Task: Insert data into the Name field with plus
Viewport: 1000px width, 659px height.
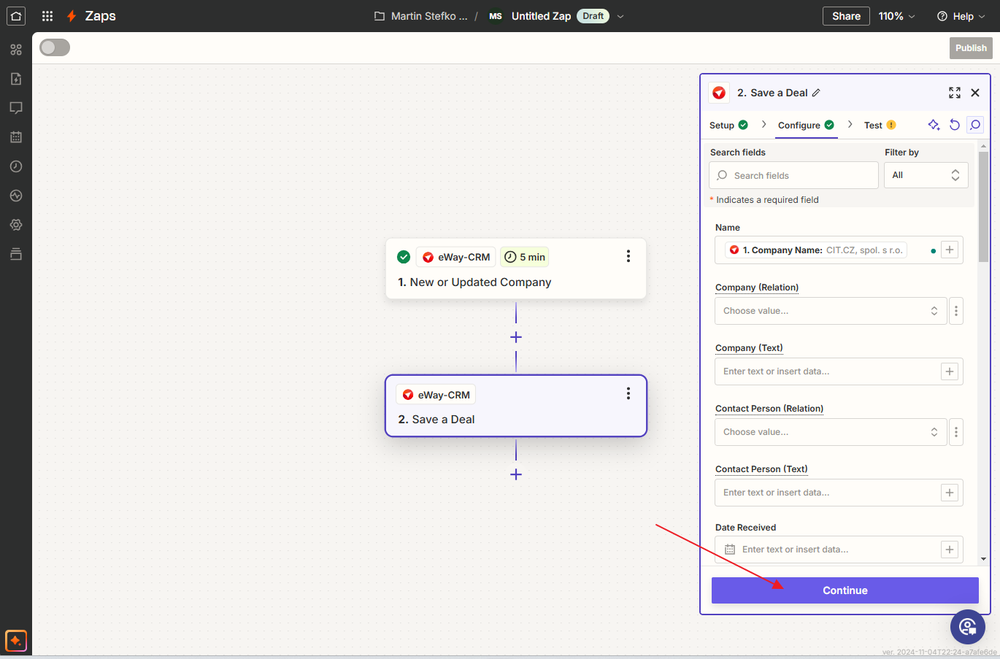Action: pyautogui.click(x=950, y=250)
